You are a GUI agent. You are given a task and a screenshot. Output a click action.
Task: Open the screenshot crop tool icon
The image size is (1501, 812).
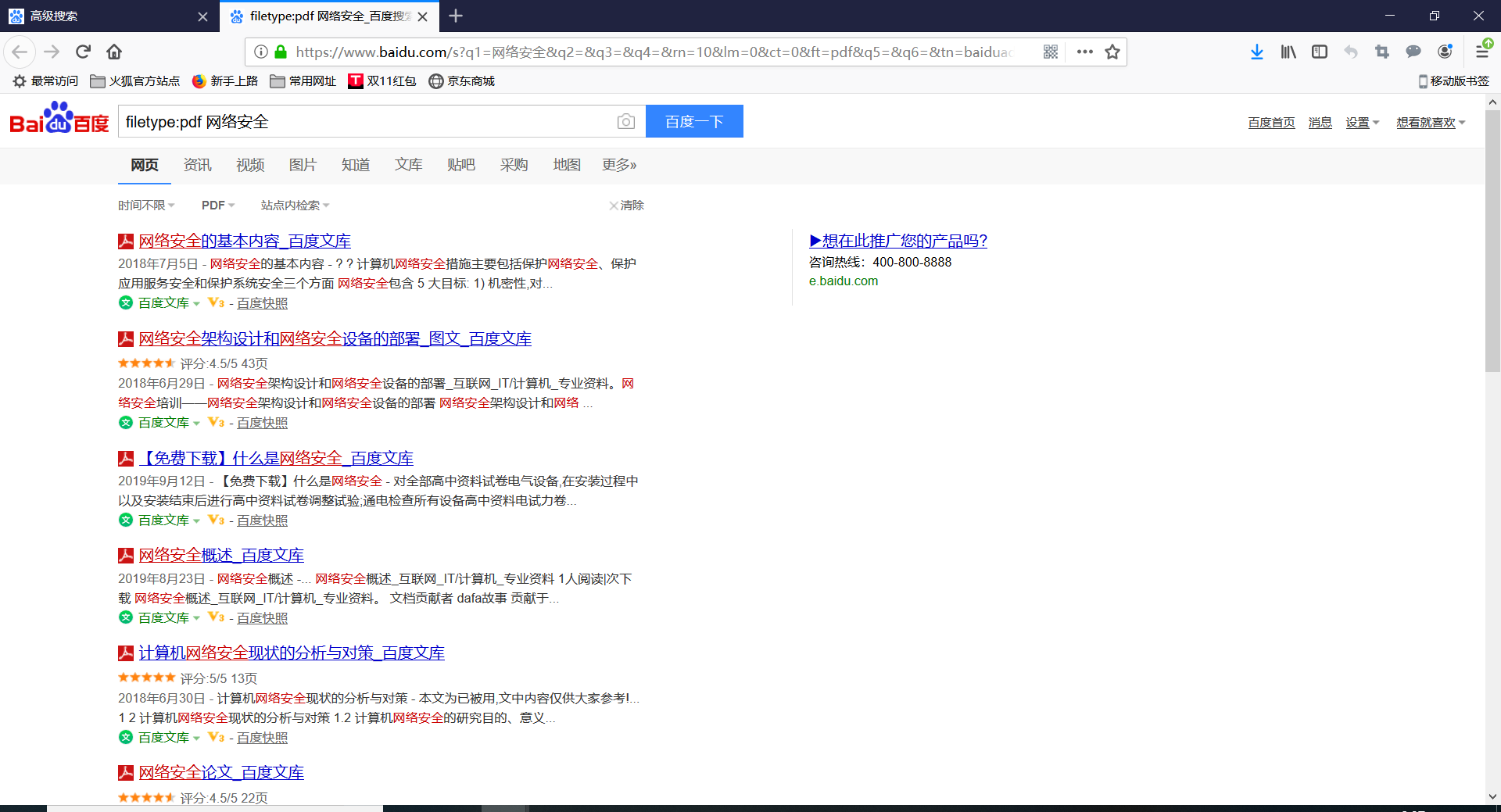(x=1382, y=52)
